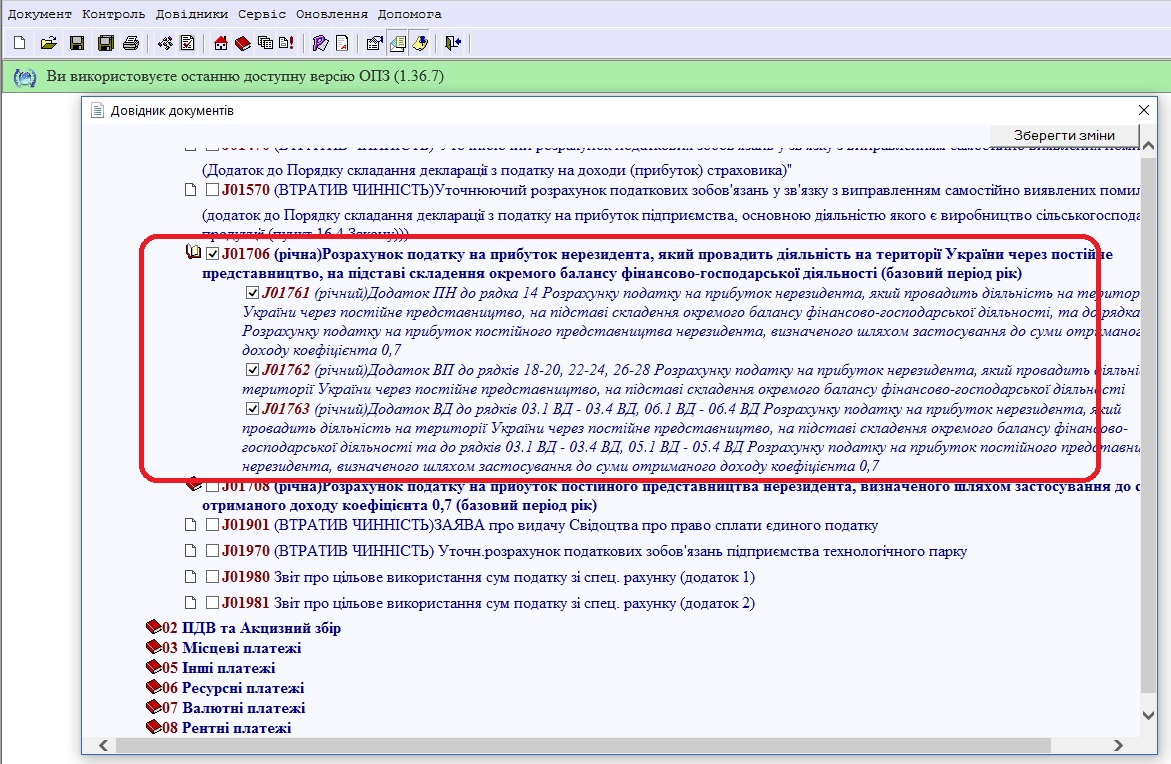Image resolution: width=1171 pixels, height=764 pixels.
Task: Open the Довідники menu
Action: [192, 14]
